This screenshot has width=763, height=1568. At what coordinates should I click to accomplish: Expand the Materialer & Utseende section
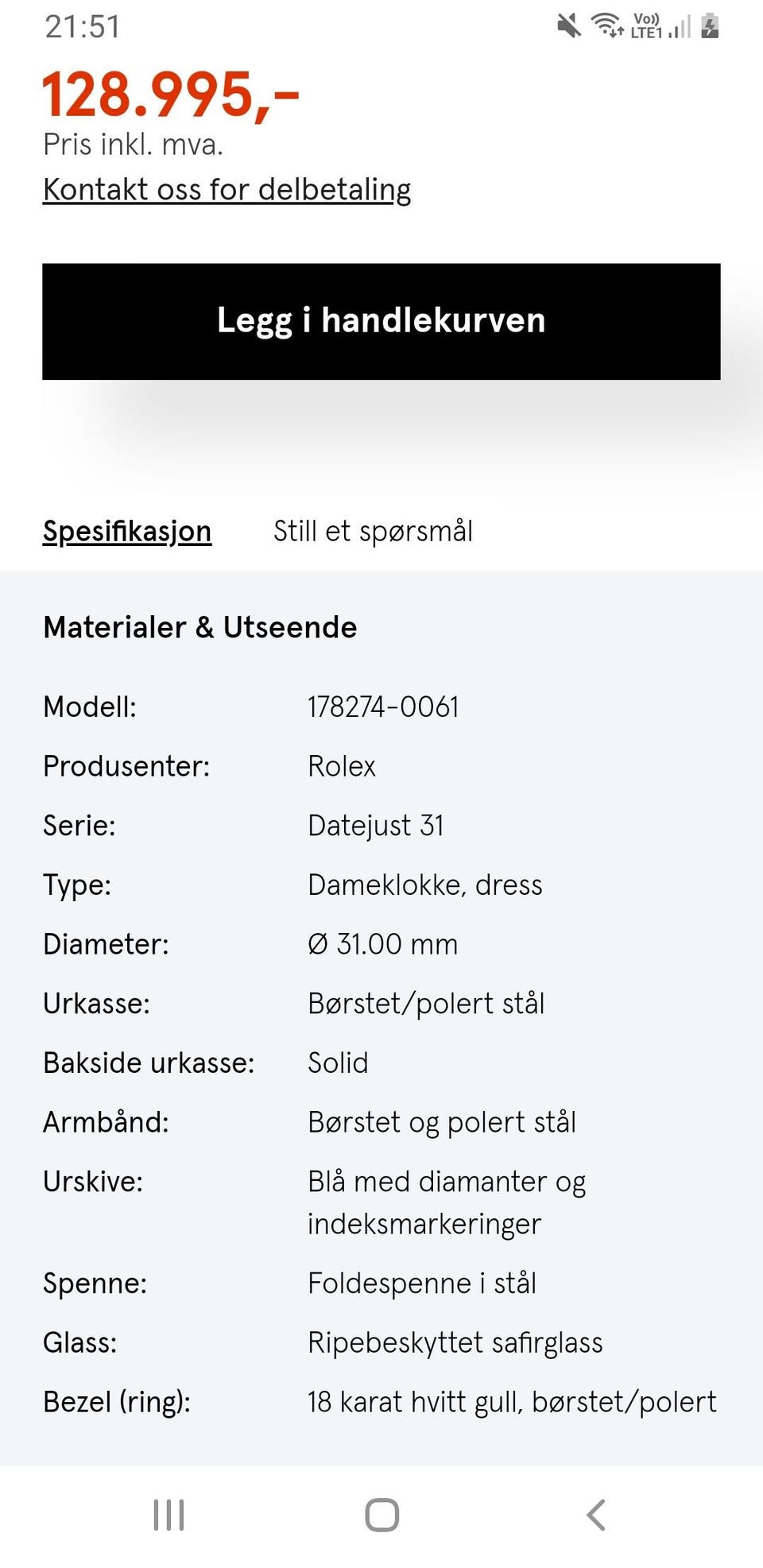click(x=200, y=627)
